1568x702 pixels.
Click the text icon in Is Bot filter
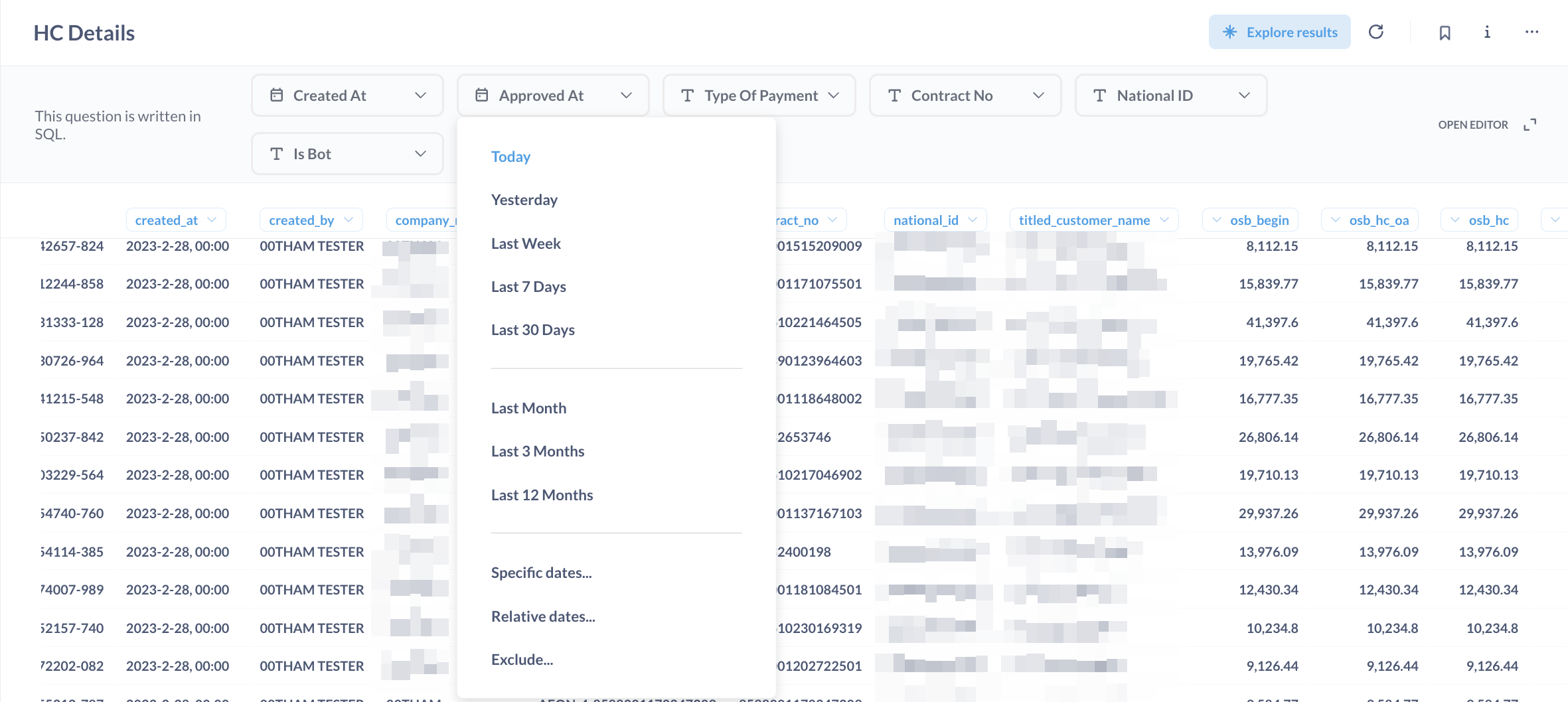[277, 154]
